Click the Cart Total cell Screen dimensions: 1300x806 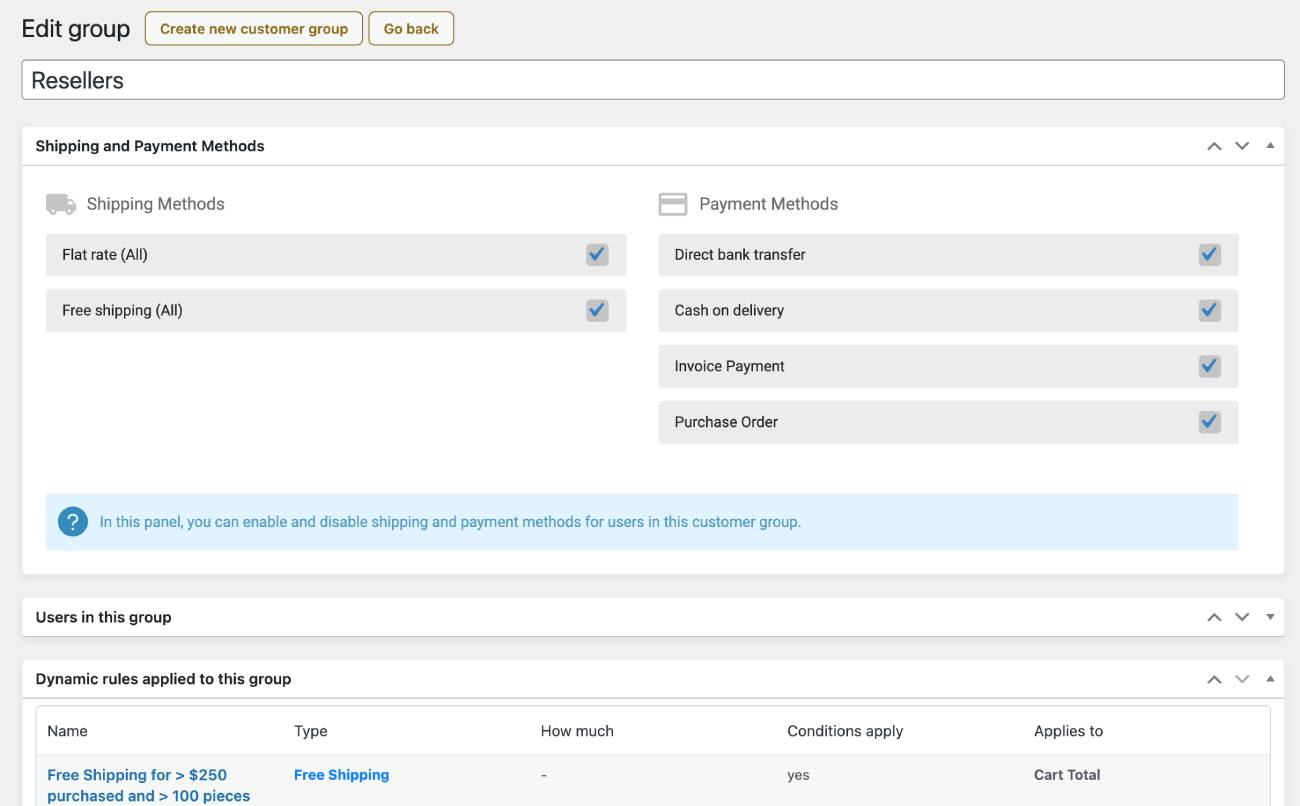click(x=1067, y=775)
